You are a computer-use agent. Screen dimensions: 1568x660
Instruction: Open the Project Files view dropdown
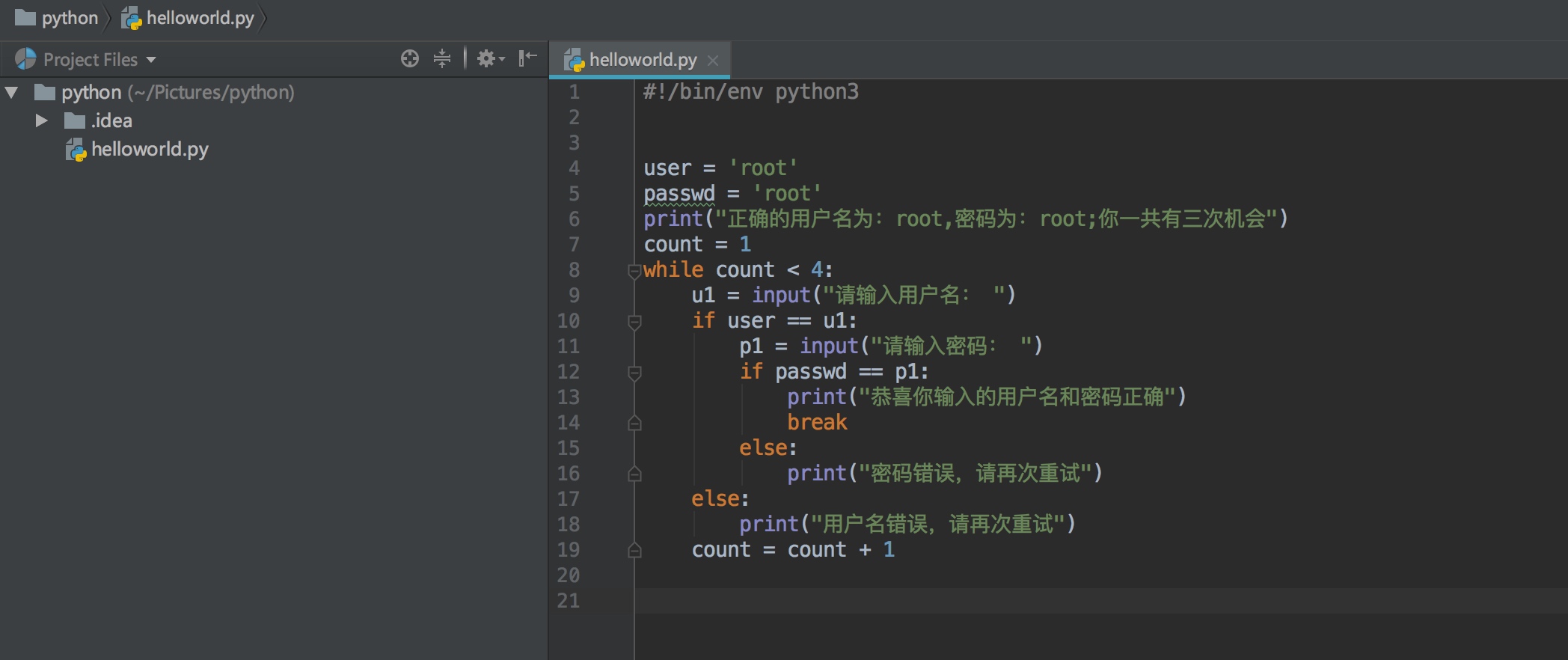tap(151, 59)
